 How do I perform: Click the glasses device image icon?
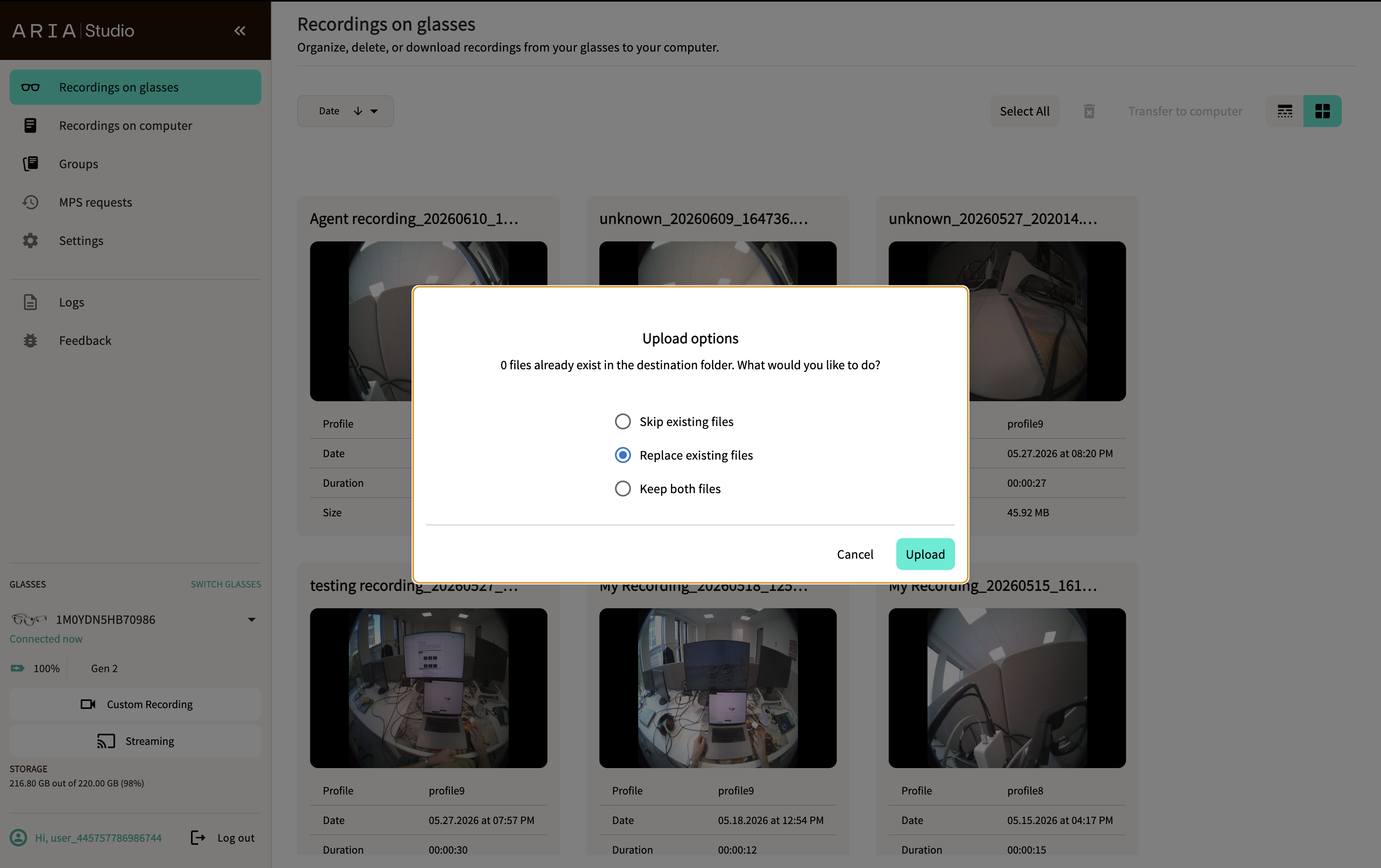(29, 619)
